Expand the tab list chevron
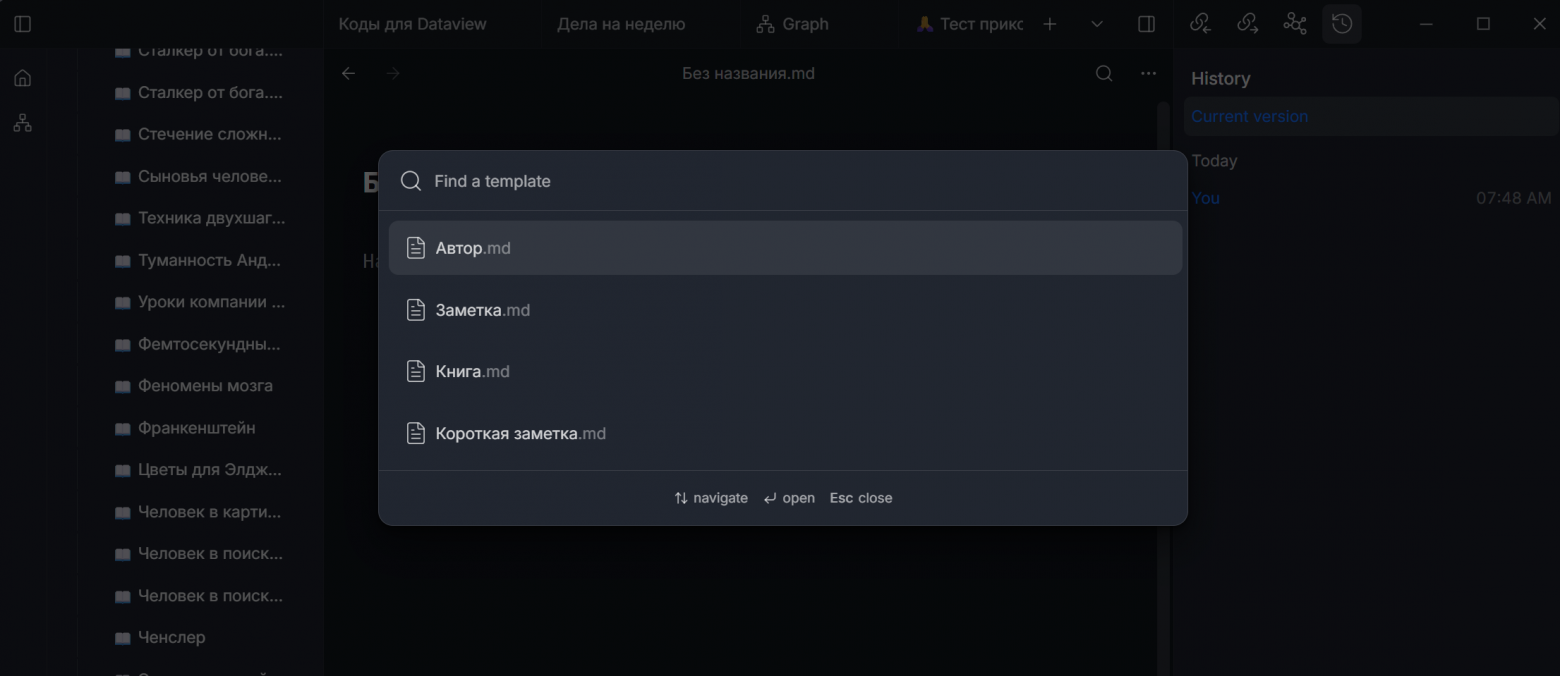 pyautogui.click(x=1097, y=24)
